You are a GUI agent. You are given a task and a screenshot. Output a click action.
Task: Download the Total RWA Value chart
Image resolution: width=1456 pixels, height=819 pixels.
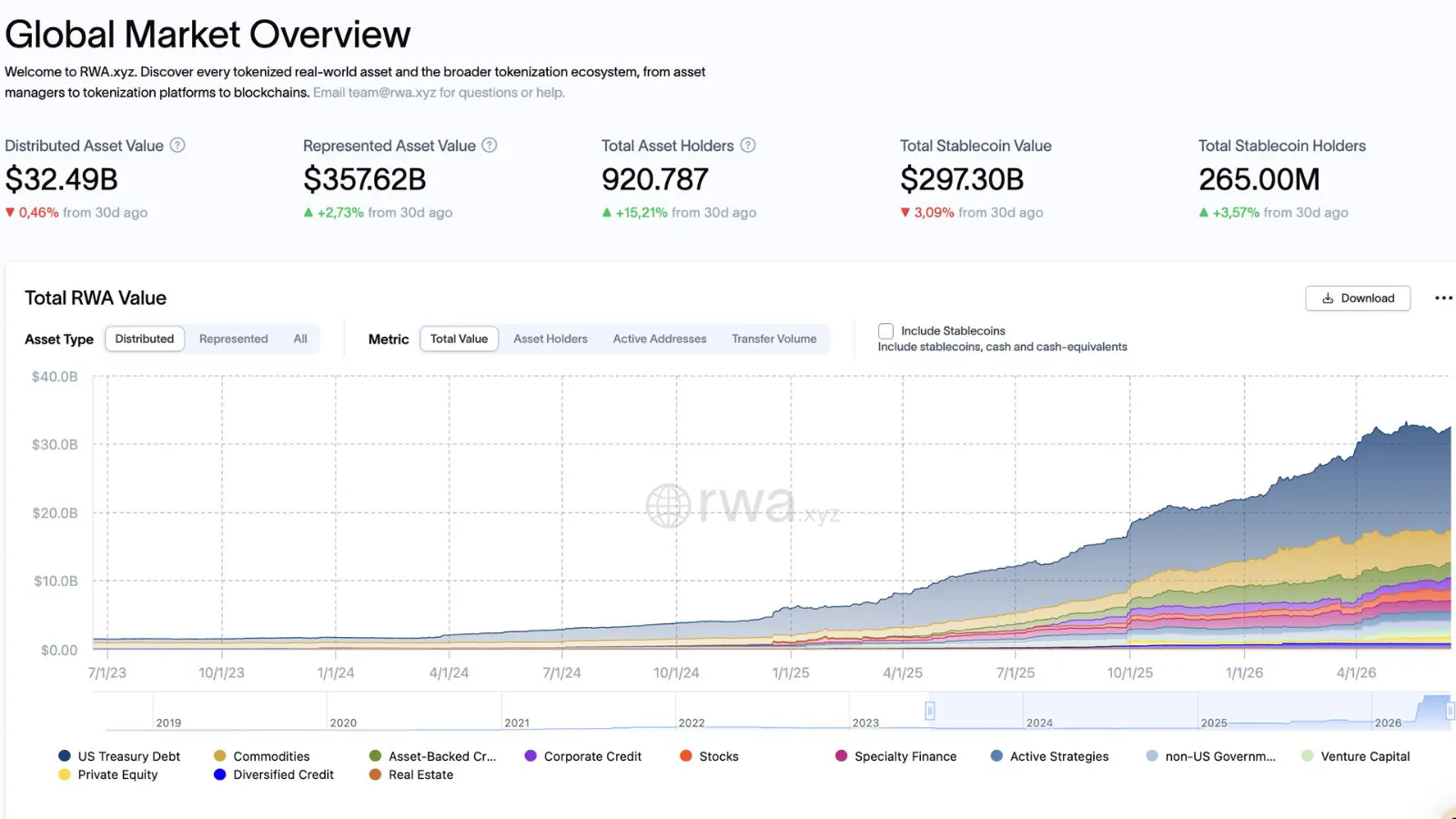[x=1358, y=298]
